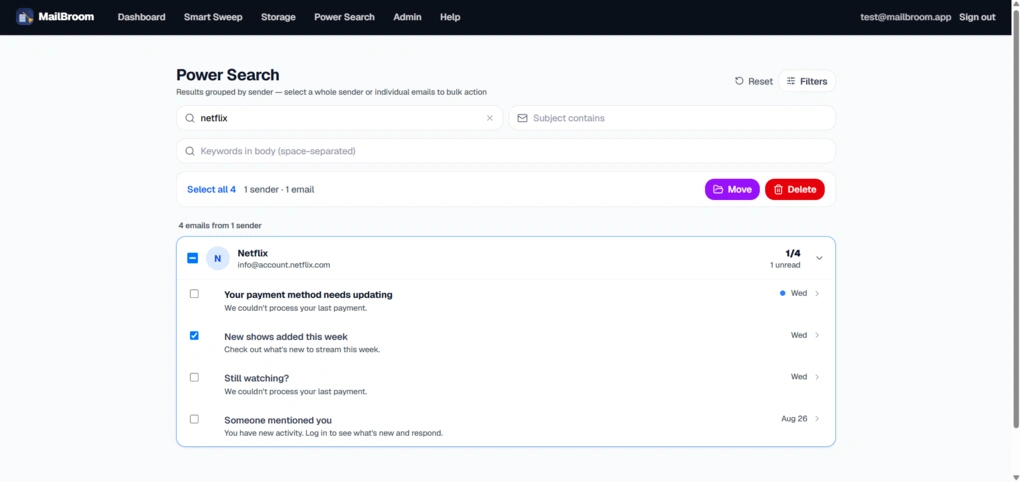Click the purple Move button
Viewport: 1020px width, 482px height.
(732, 189)
